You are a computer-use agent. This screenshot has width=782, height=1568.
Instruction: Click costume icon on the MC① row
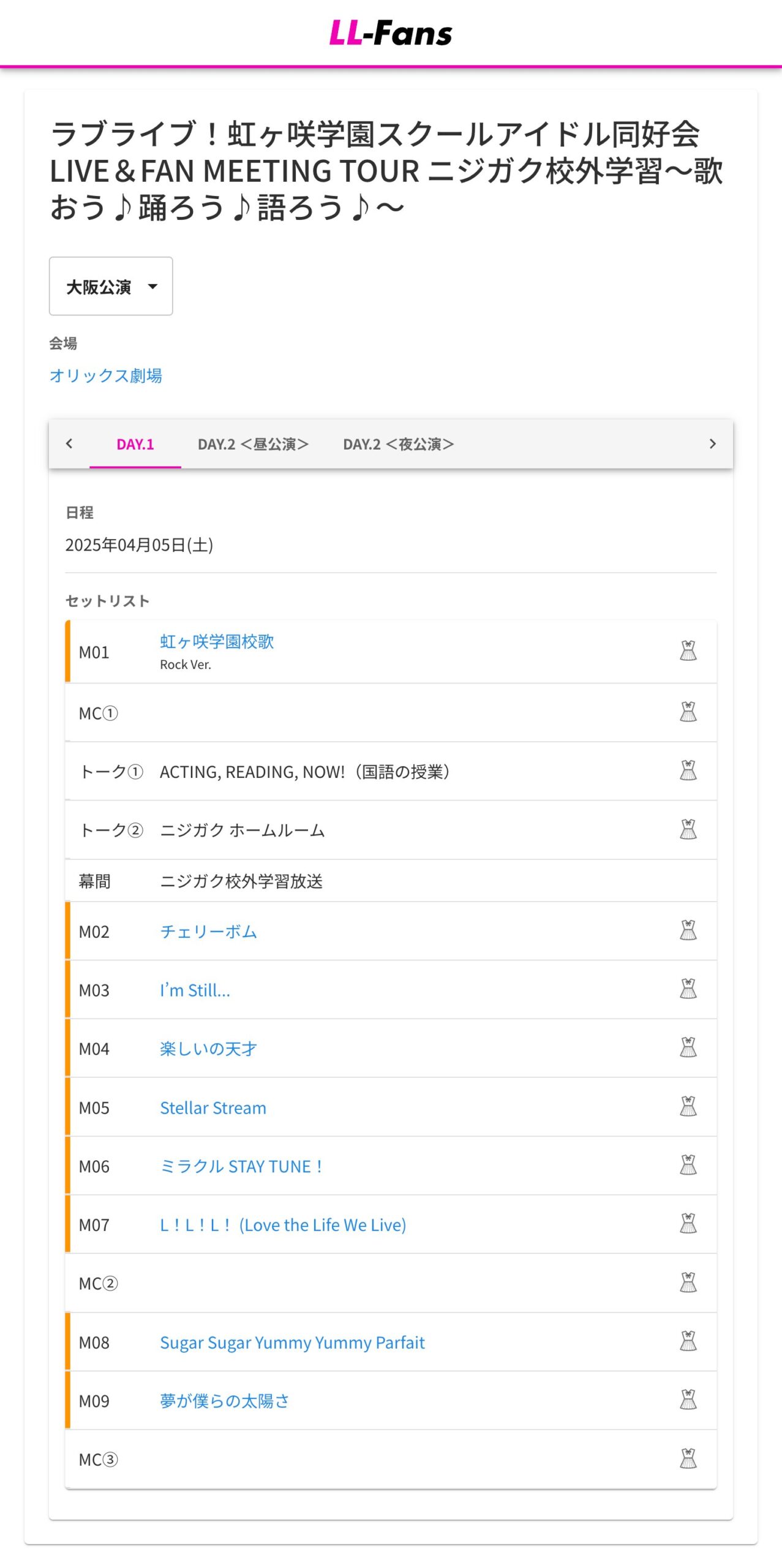[688, 712]
